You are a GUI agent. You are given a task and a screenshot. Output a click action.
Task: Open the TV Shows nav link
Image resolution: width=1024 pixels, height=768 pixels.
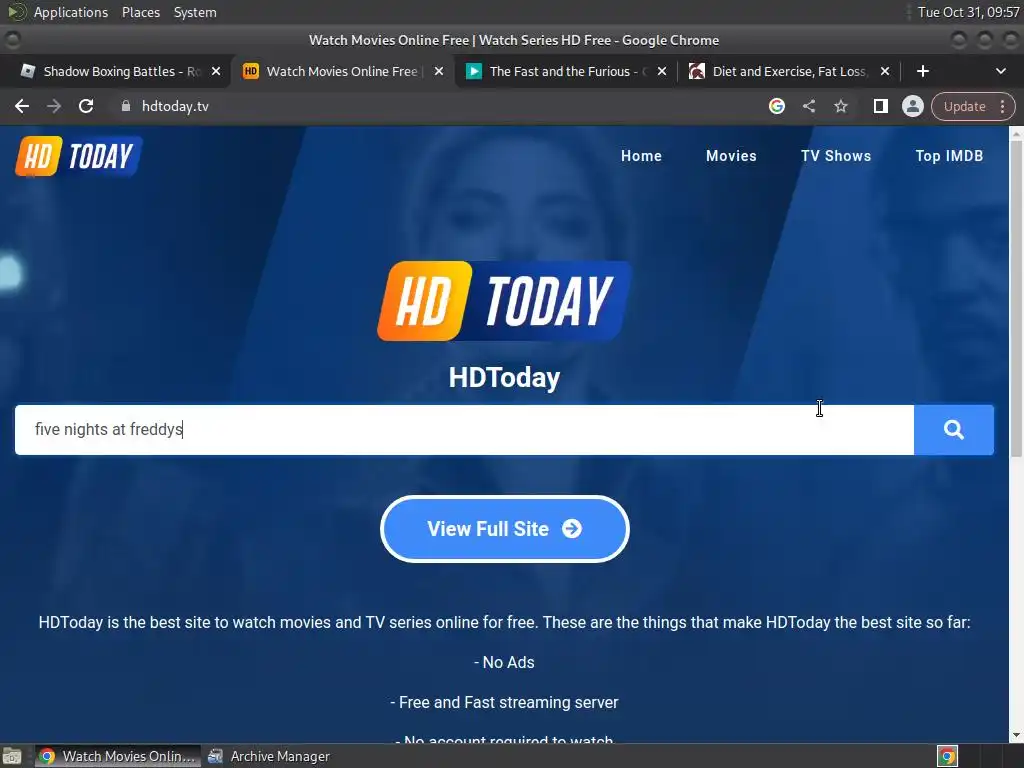click(x=836, y=156)
